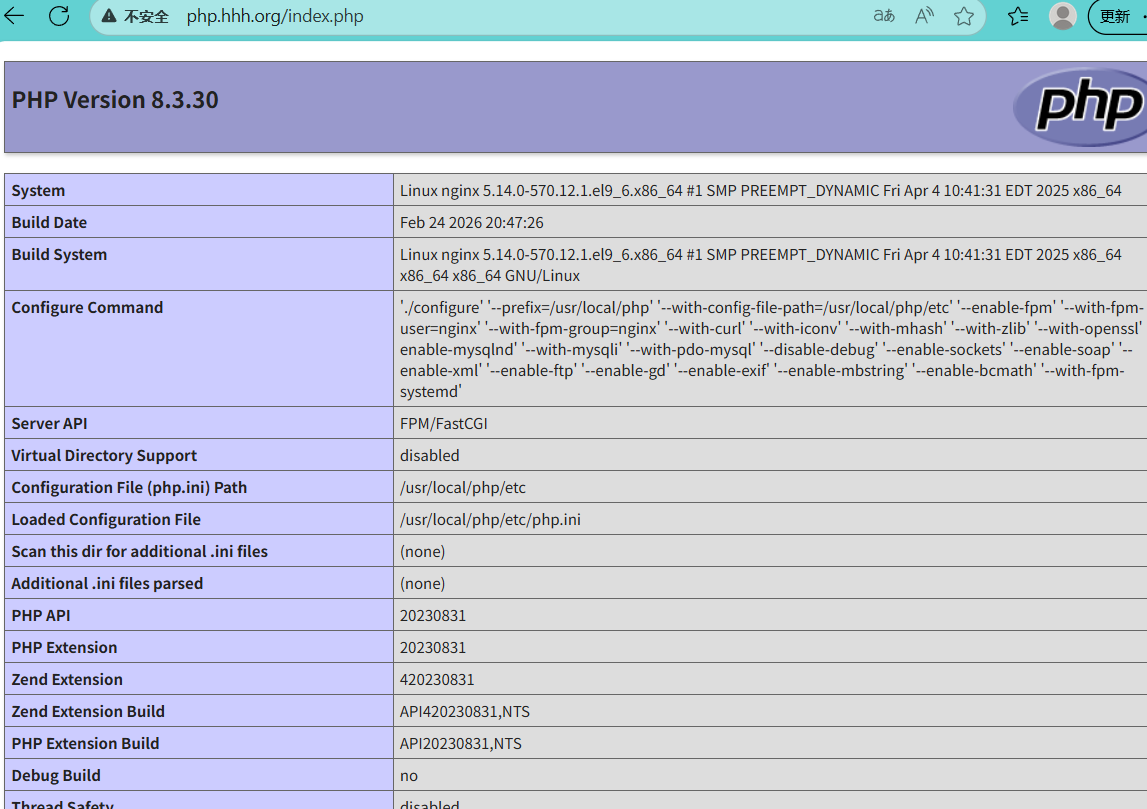Open the 不安全 security warning indicator
This screenshot has height=809, width=1147.
(135, 16)
